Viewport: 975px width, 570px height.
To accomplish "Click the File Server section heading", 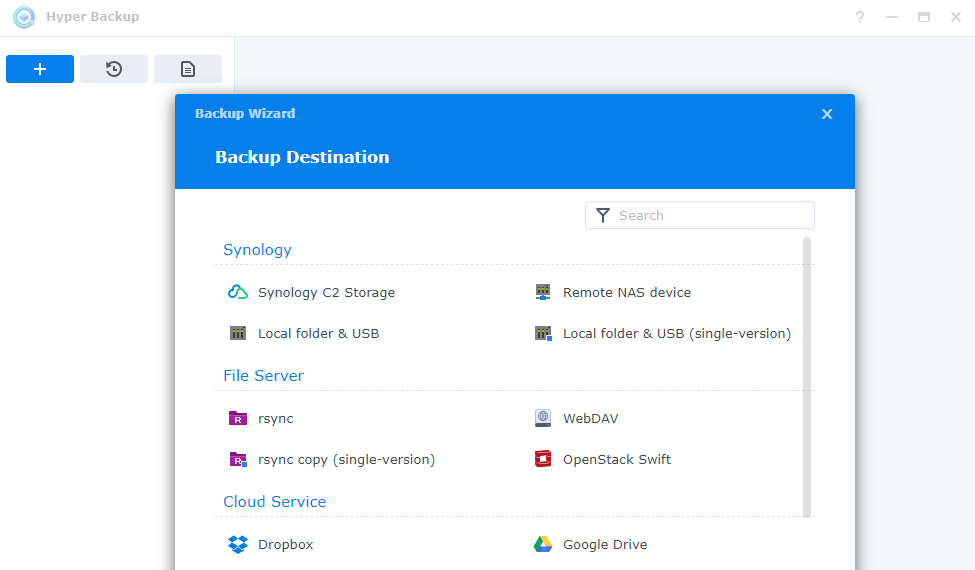I will coord(264,375).
